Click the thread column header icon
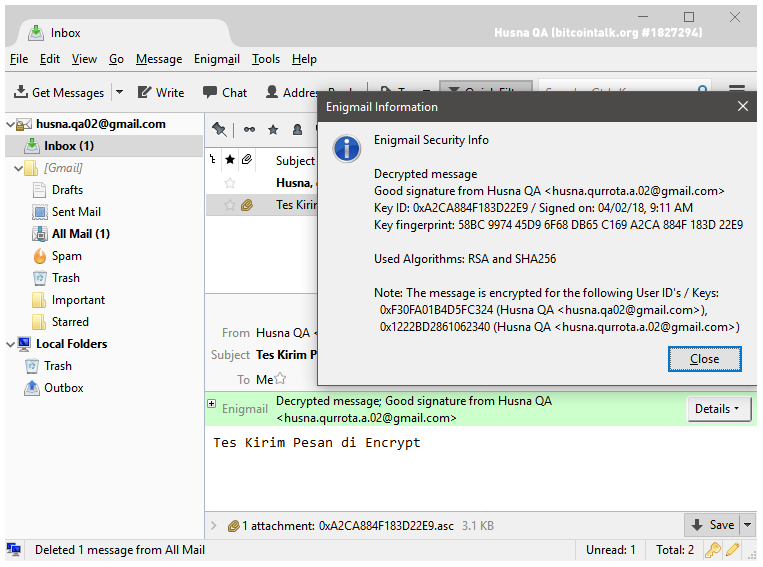 click(x=213, y=160)
